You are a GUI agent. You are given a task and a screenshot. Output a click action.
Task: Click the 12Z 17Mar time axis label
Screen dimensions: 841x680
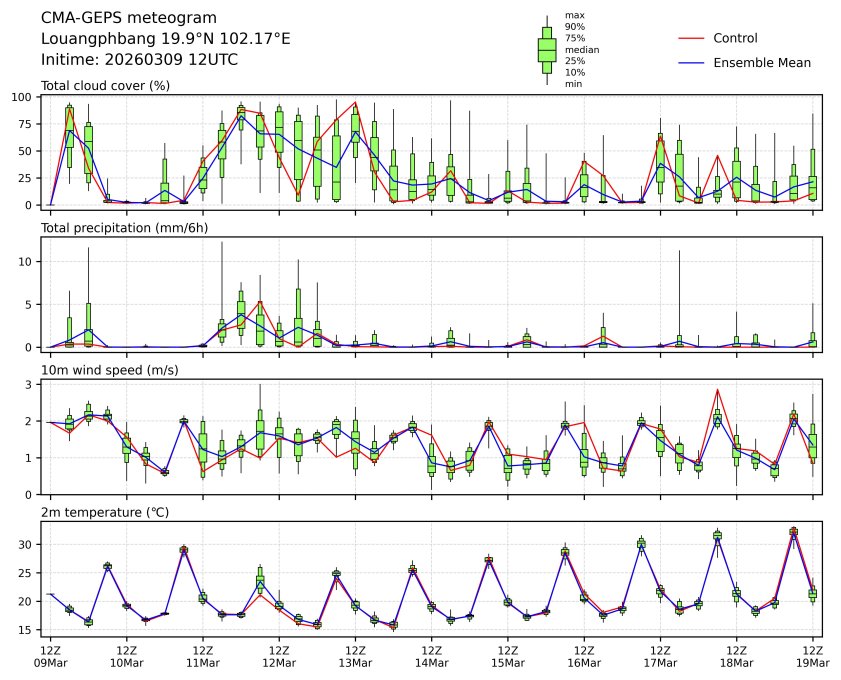(x=660, y=655)
